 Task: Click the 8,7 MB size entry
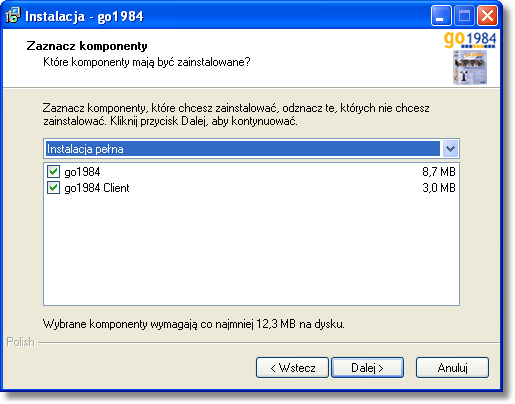click(439, 172)
